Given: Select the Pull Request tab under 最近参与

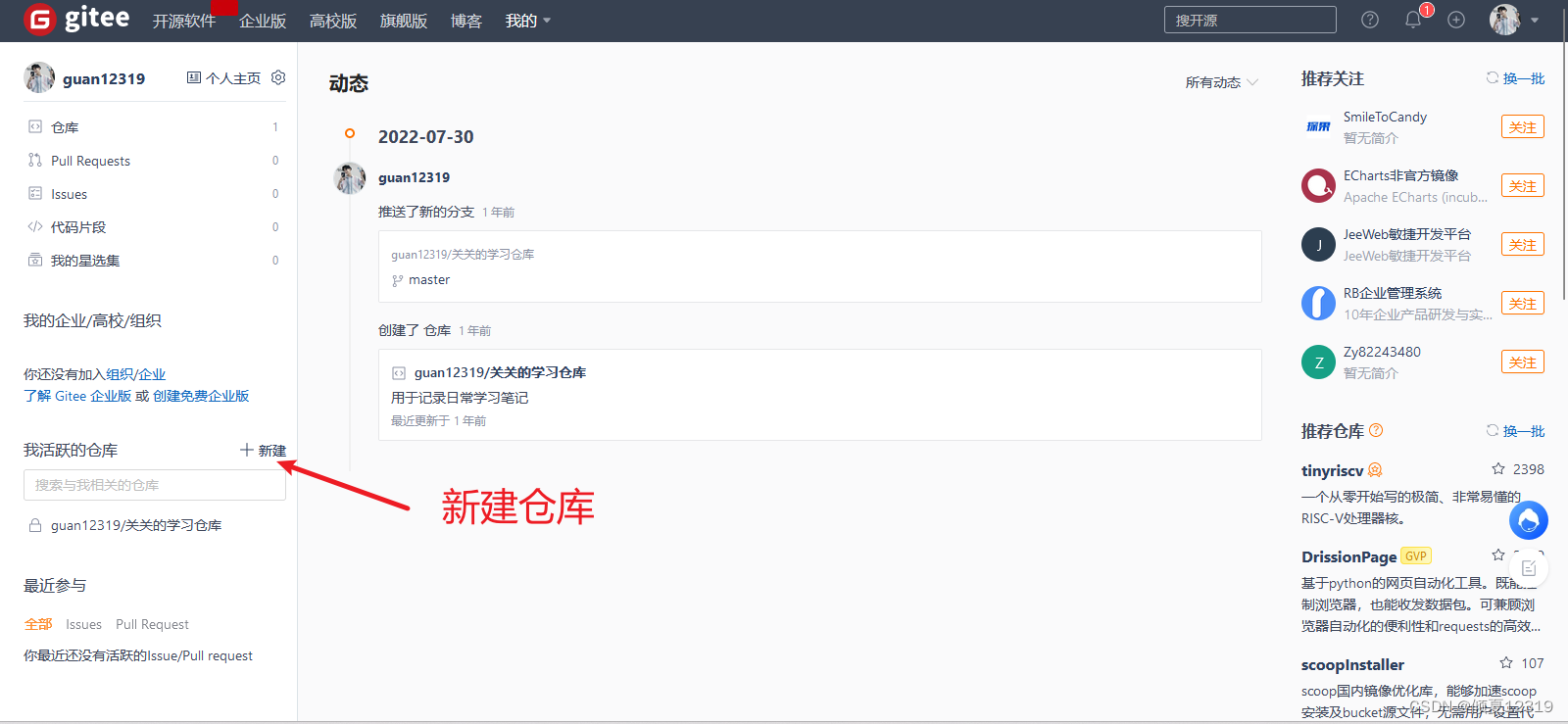Looking at the screenshot, I should [152, 624].
